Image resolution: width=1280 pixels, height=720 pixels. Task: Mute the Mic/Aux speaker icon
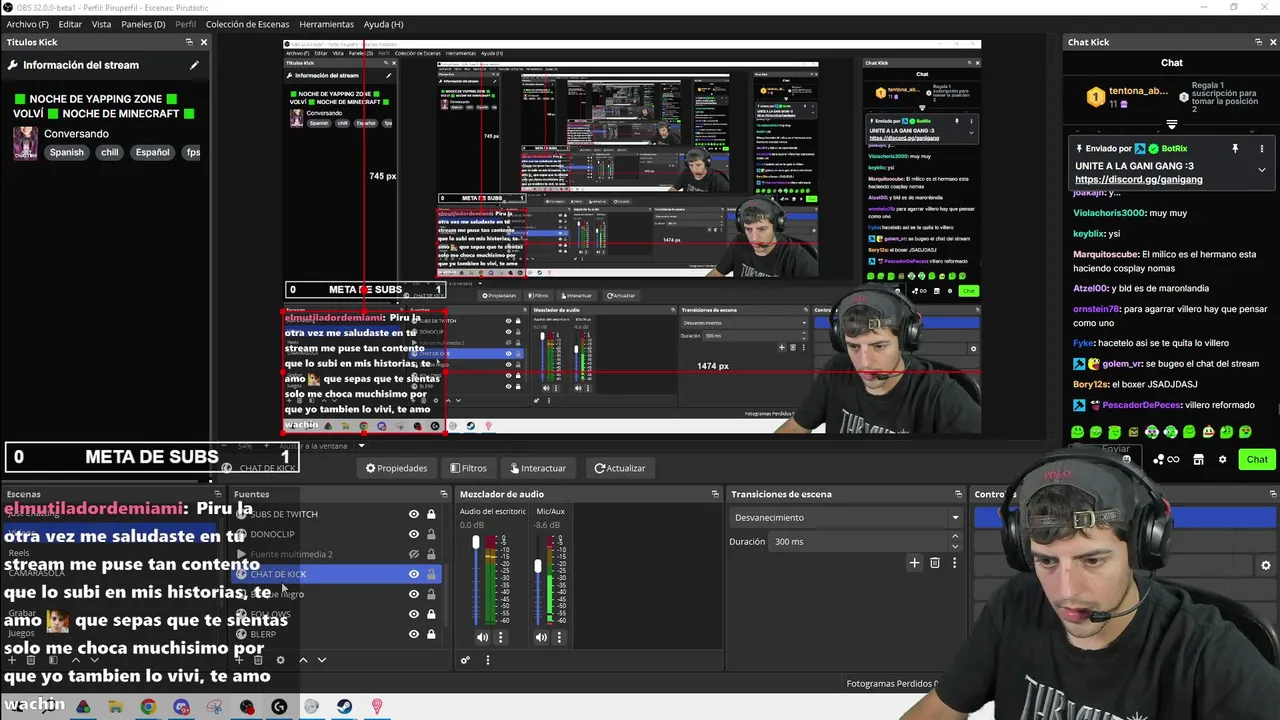tap(541, 637)
